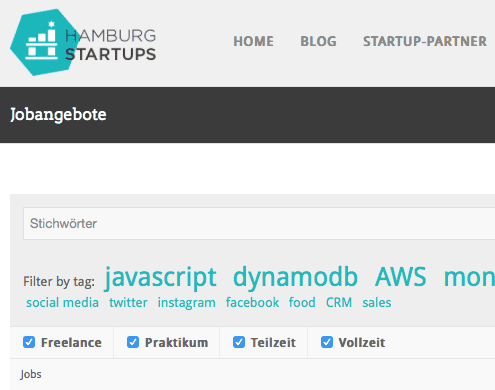This screenshot has height=390, width=495.
Task: Click the Stichwörter keyword search field
Action: (259, 223)
